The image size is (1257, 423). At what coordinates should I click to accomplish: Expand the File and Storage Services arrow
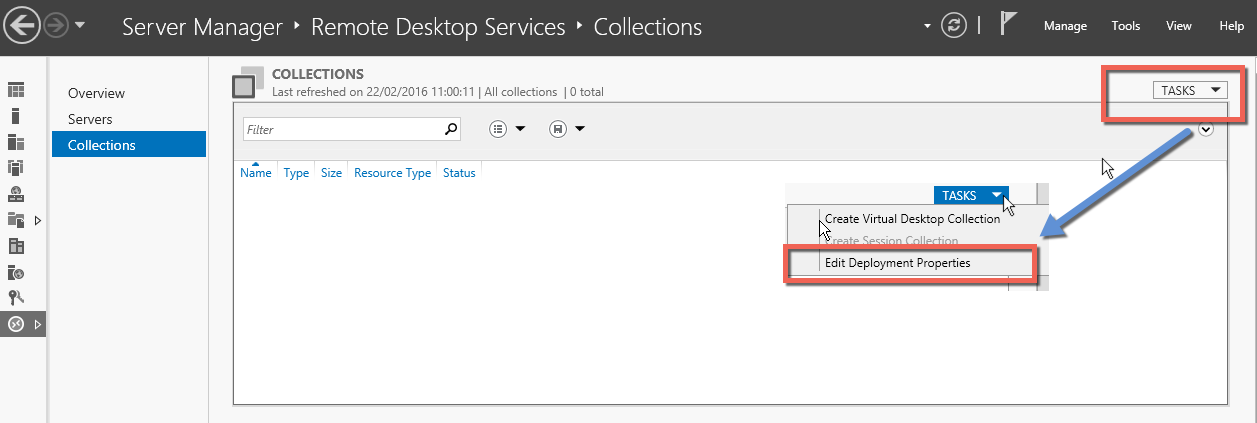click(39, 220)
